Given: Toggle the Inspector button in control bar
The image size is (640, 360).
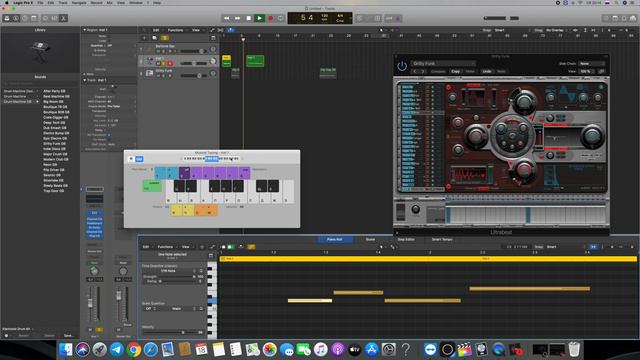Looking at the screenshot, I should [x=16, y=18].
